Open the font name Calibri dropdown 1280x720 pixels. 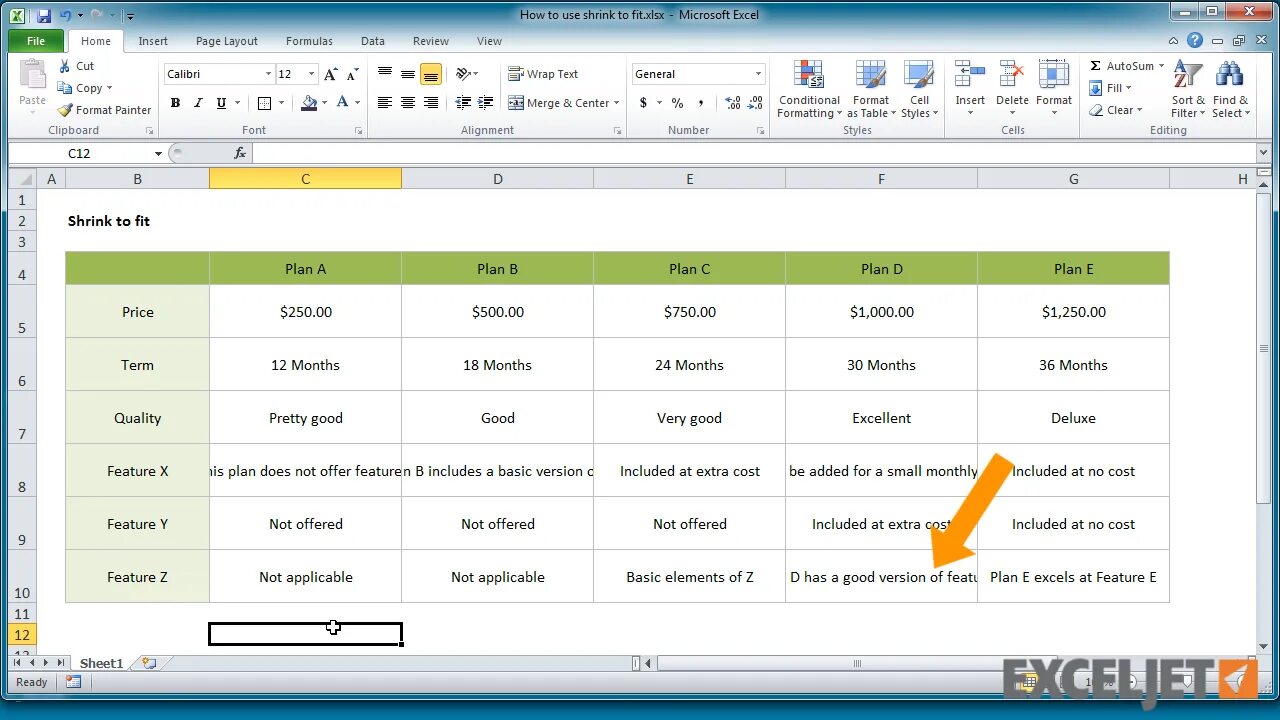(268, 74)
